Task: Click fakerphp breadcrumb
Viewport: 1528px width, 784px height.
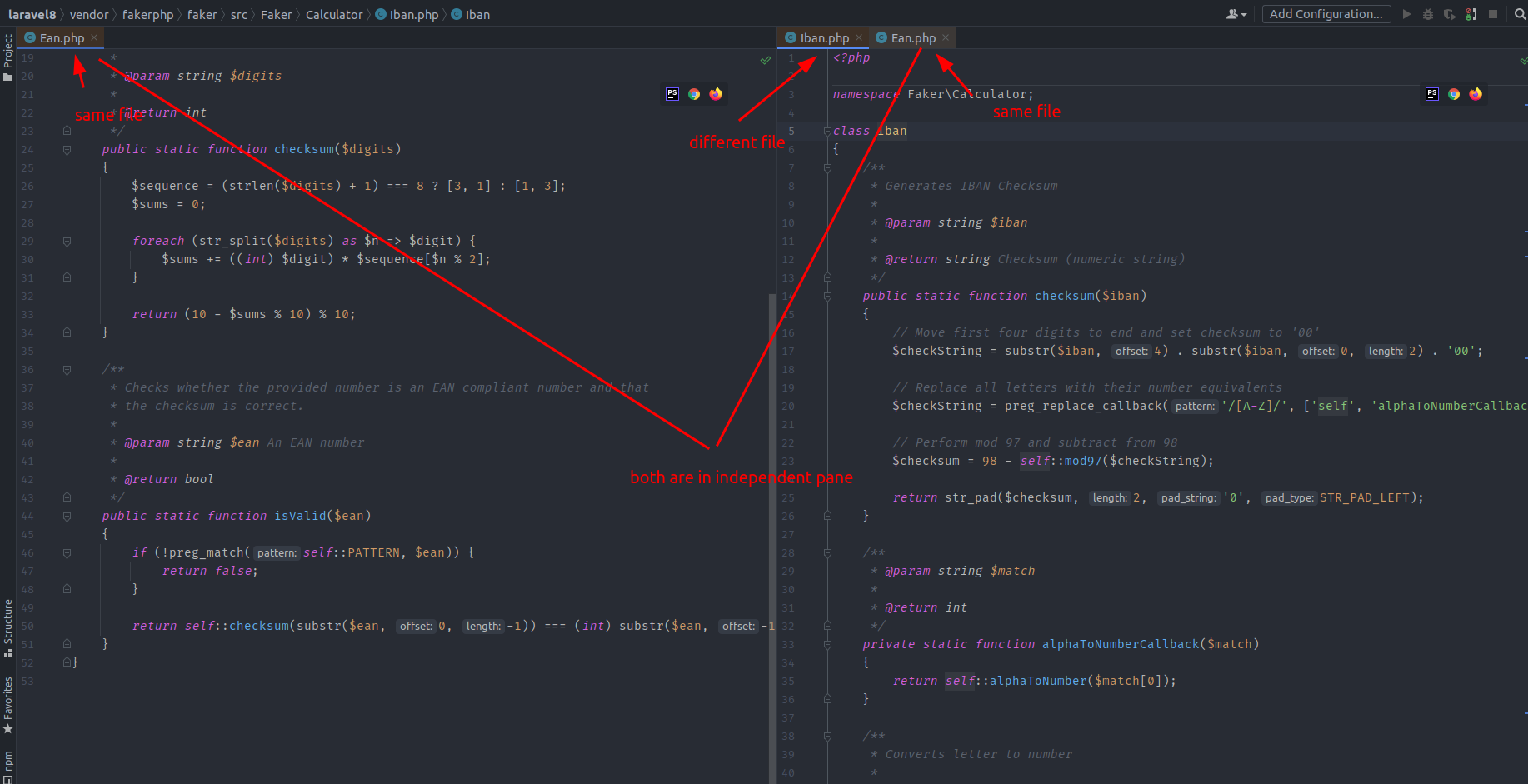Action: [x=148, y=15]
